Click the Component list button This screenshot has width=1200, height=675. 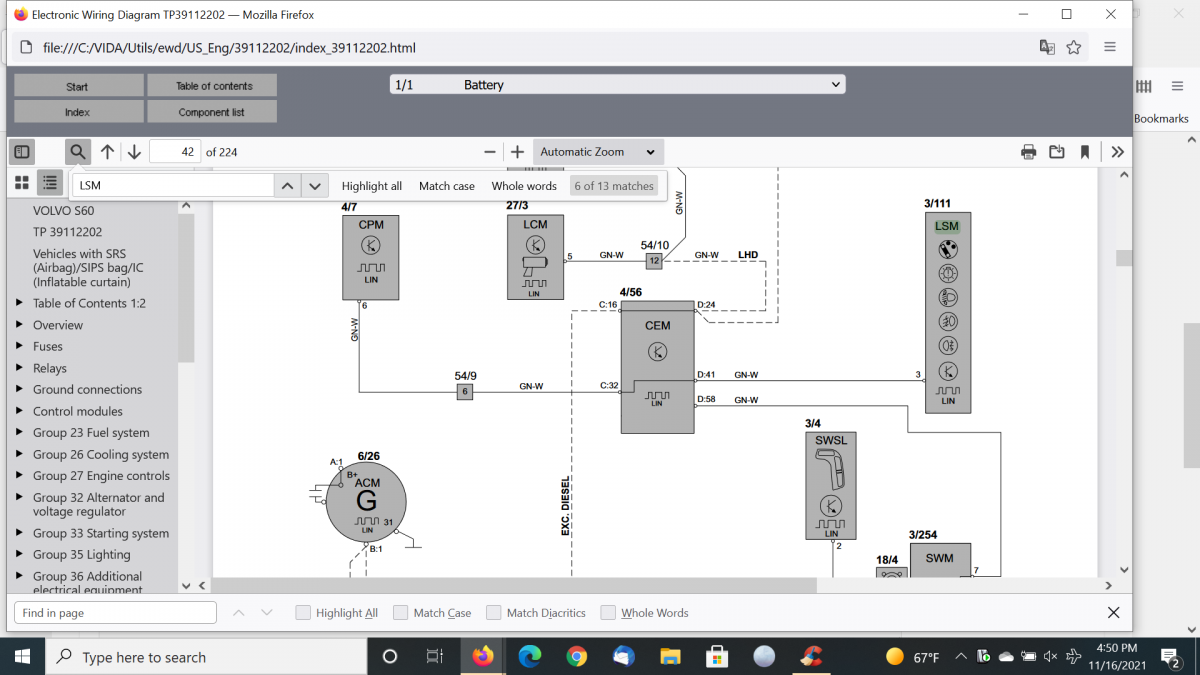point(211,112)
